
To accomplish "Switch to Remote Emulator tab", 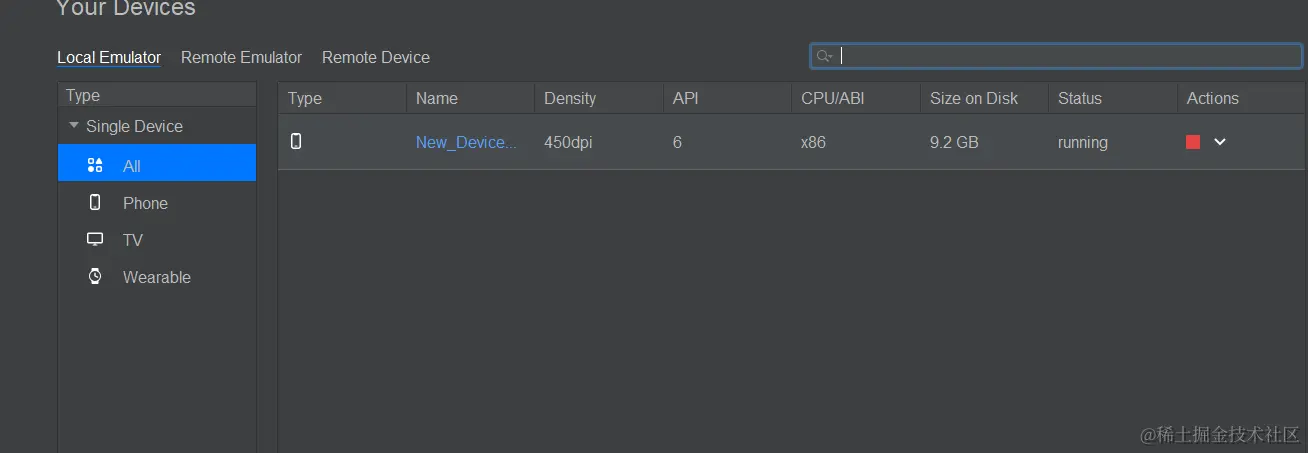I will [x=241, y=58].
